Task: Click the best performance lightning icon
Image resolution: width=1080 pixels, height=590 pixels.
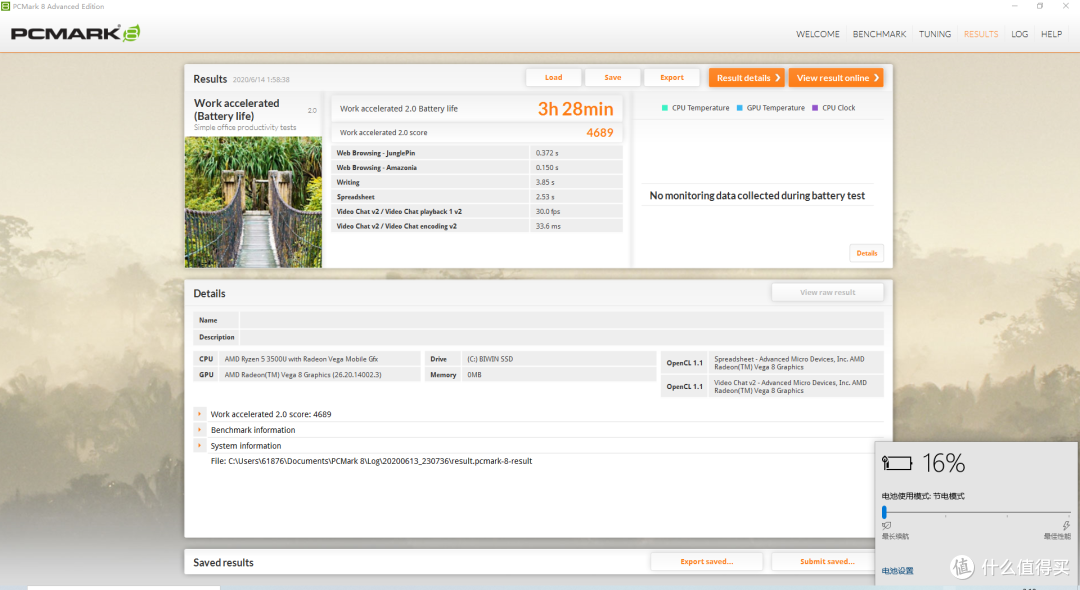Action: 1066,526
